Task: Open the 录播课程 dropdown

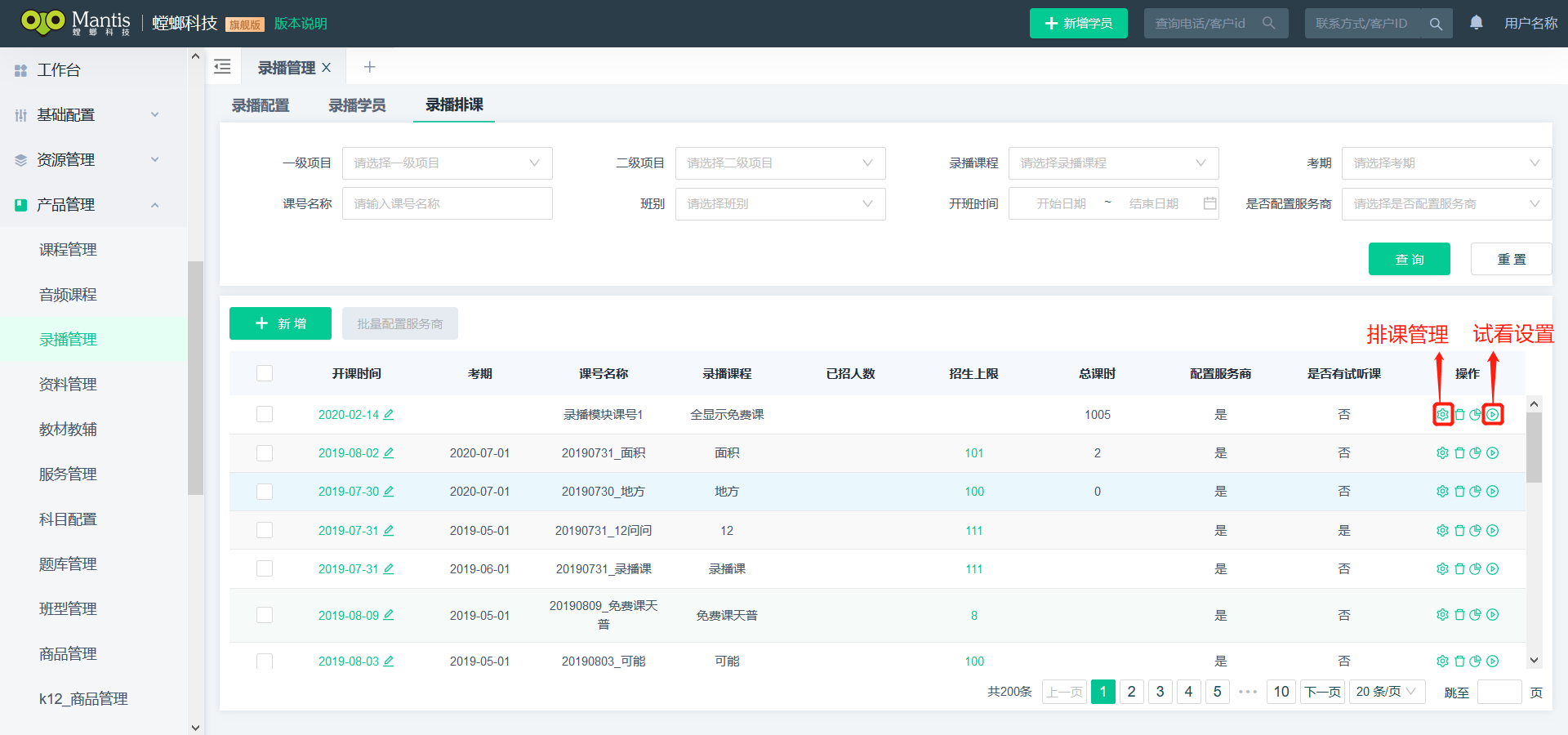Action: point(1114,163)
